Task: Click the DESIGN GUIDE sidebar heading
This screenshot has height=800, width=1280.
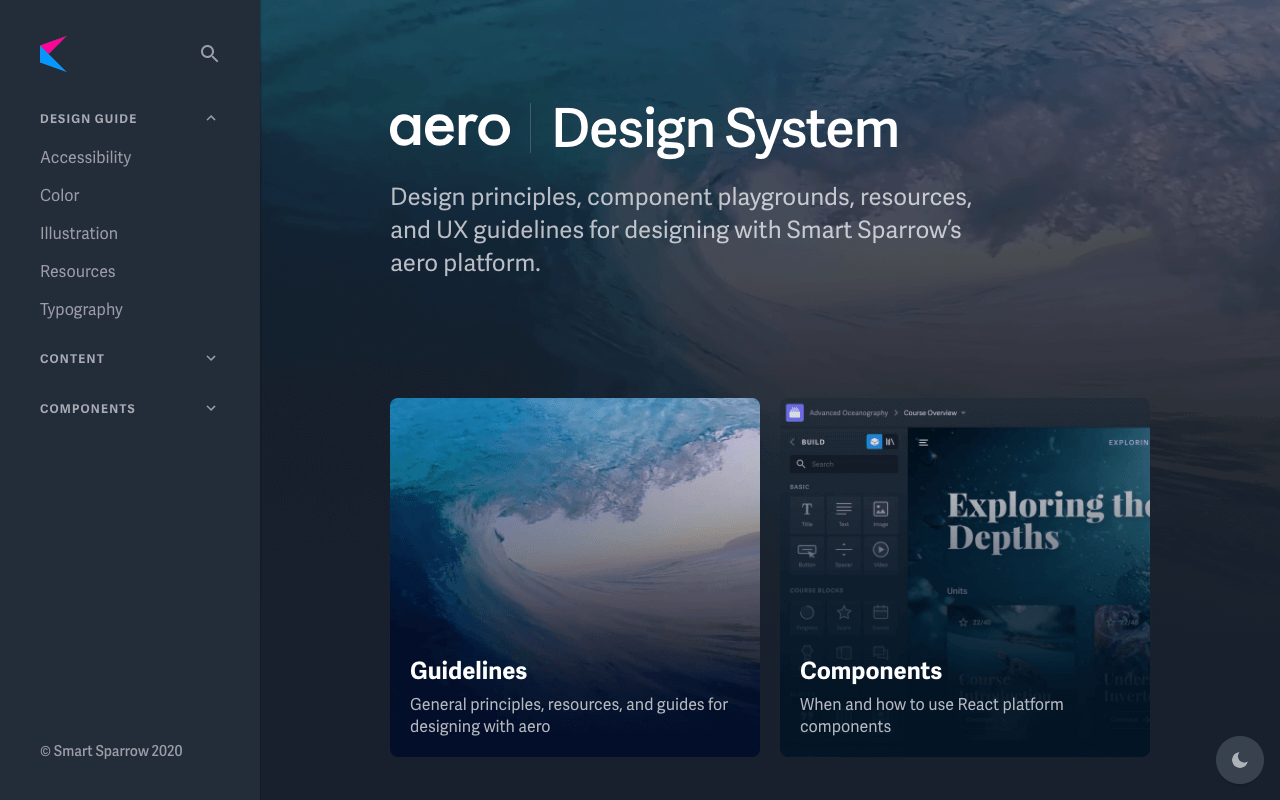Action: (x=88, y=118)
